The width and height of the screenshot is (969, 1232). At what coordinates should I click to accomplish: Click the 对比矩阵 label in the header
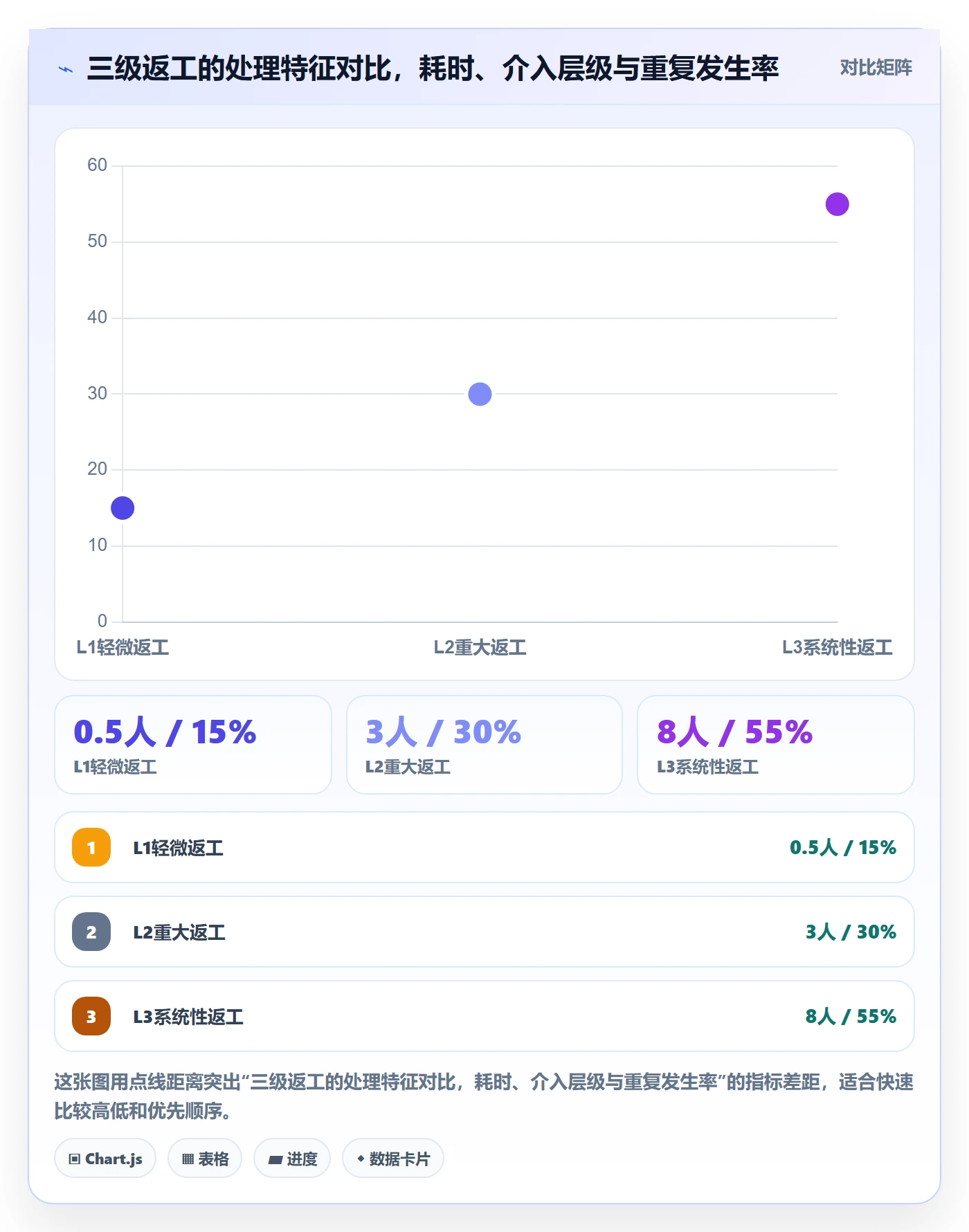click(876, 68)
